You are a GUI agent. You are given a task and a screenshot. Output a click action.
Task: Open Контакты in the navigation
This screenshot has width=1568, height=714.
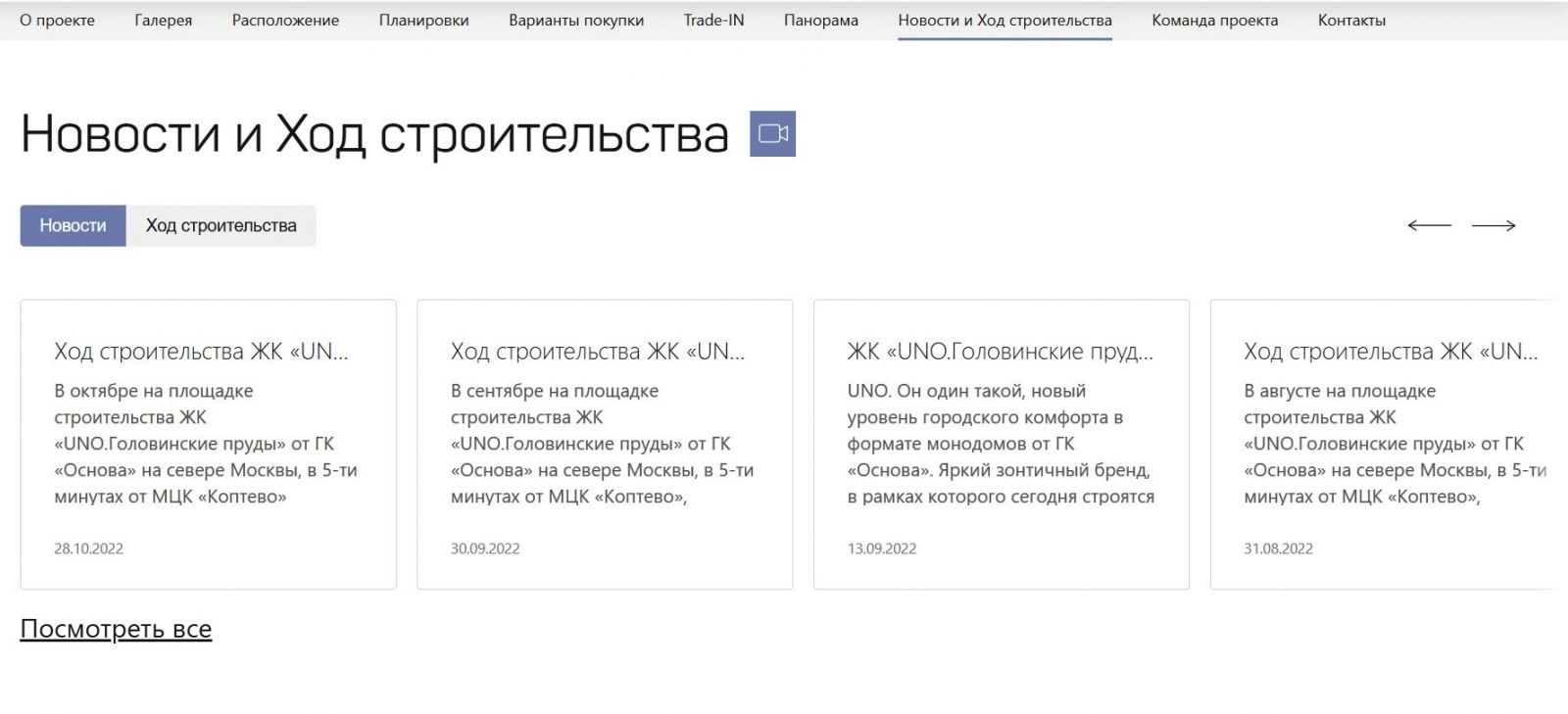tap(1351, 20)
